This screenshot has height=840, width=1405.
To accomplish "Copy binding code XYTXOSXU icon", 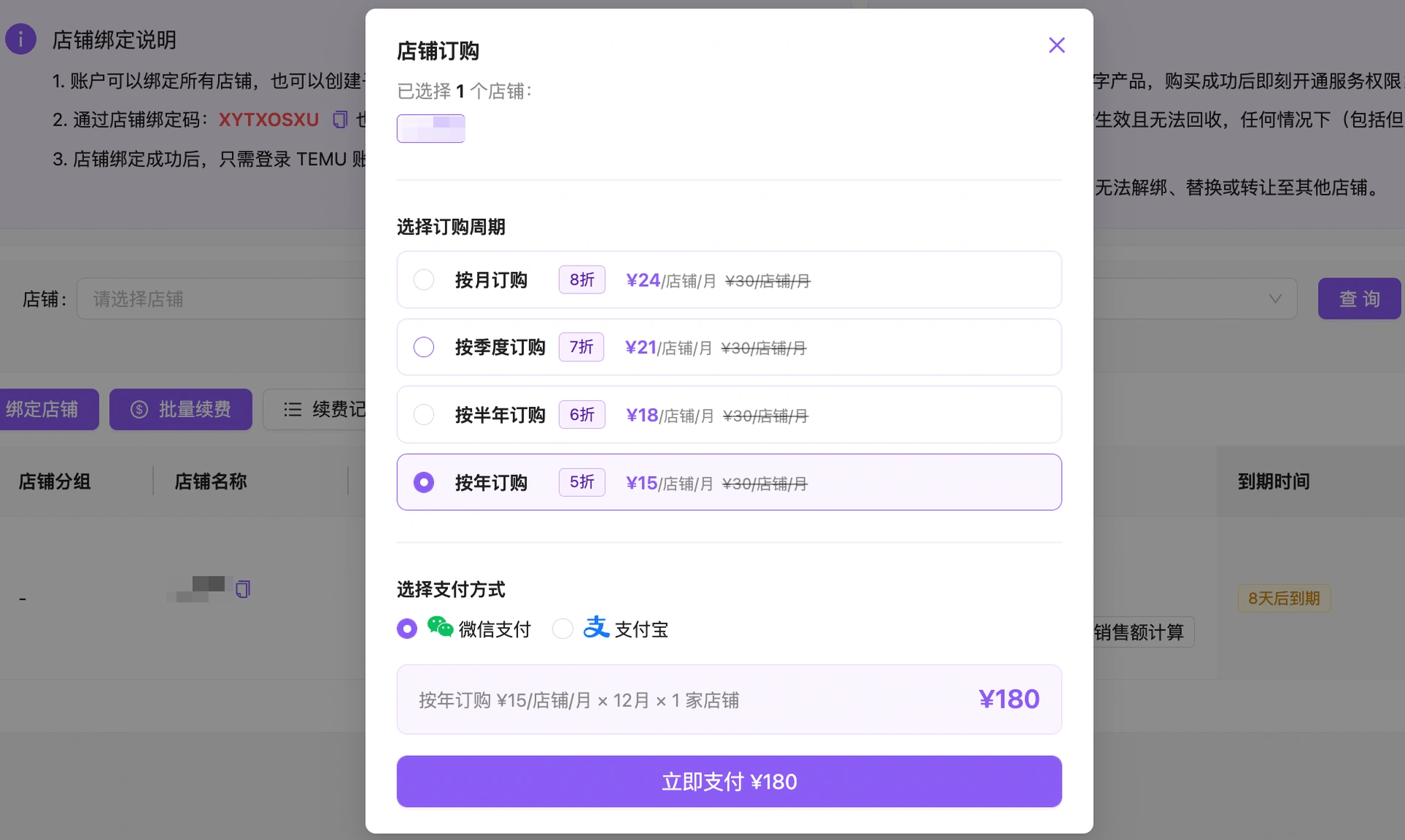I will tap(340, 119).
